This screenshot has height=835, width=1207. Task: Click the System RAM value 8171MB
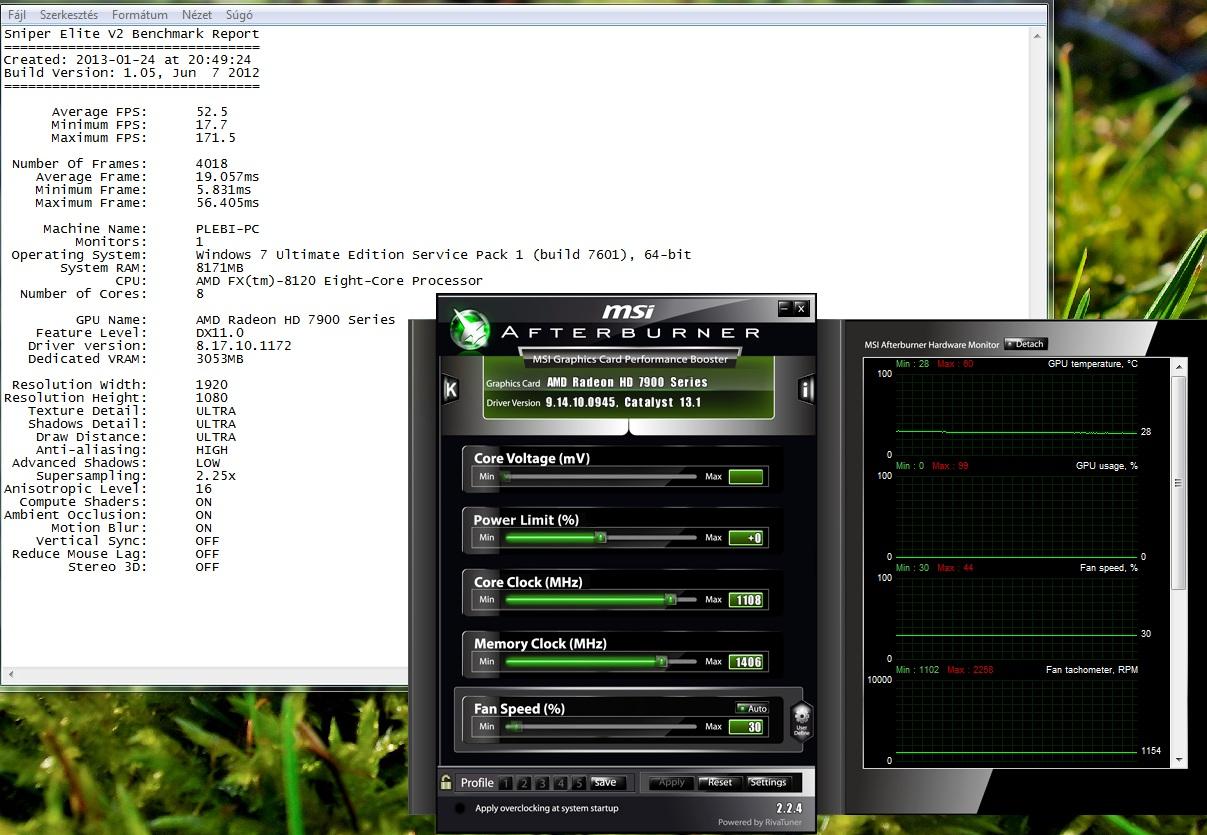pos(220,268)
